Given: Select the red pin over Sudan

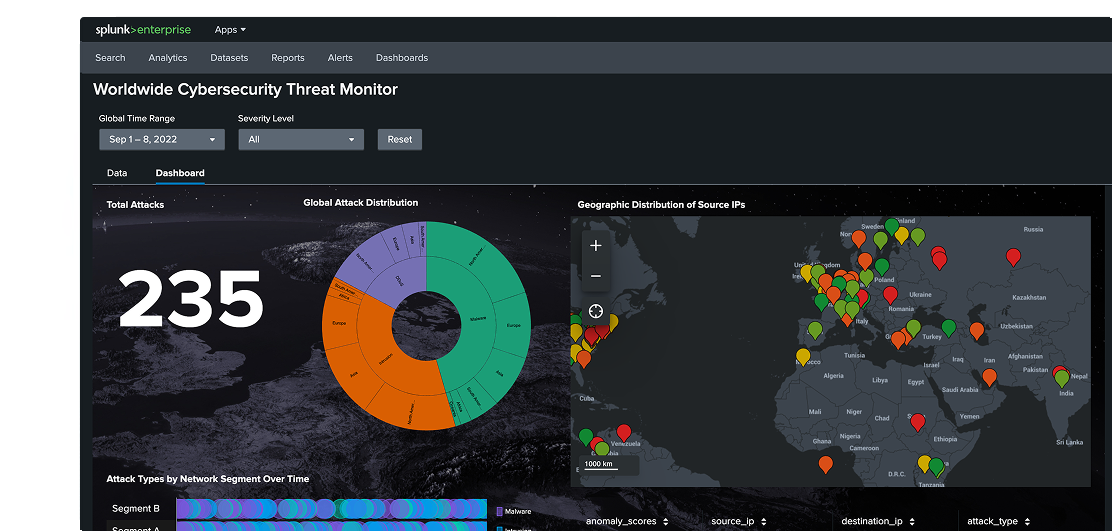Looking at the screenshot, I should (918, 422).
